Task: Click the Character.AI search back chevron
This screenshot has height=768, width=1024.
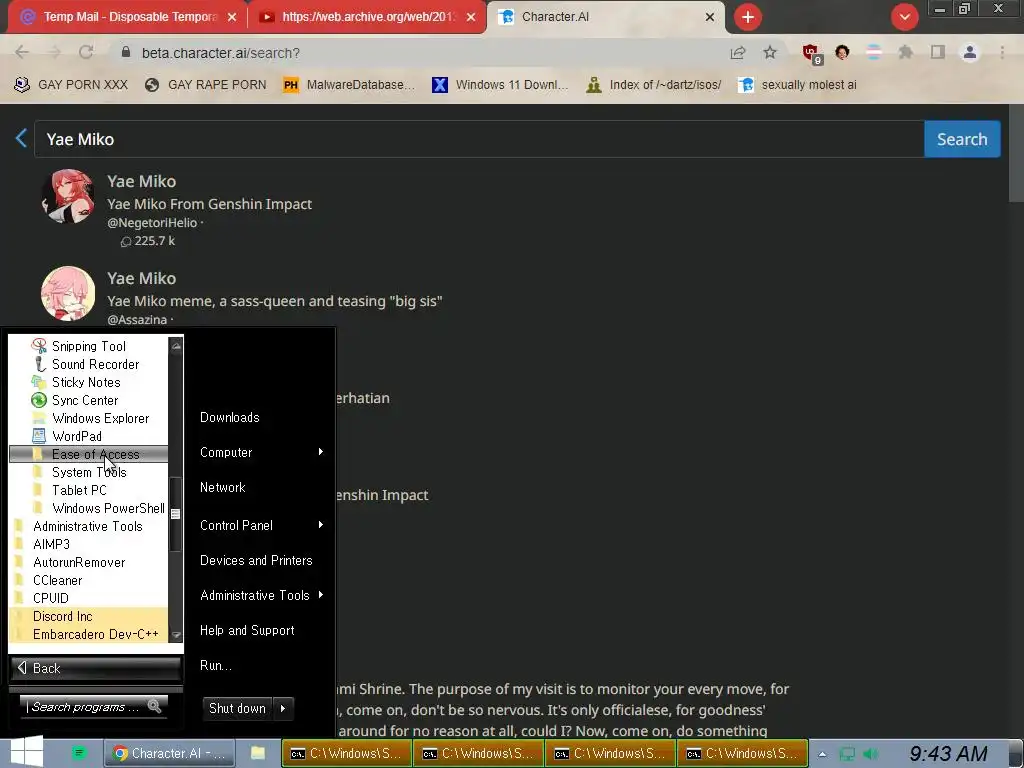Action: (x=21, y=138)
